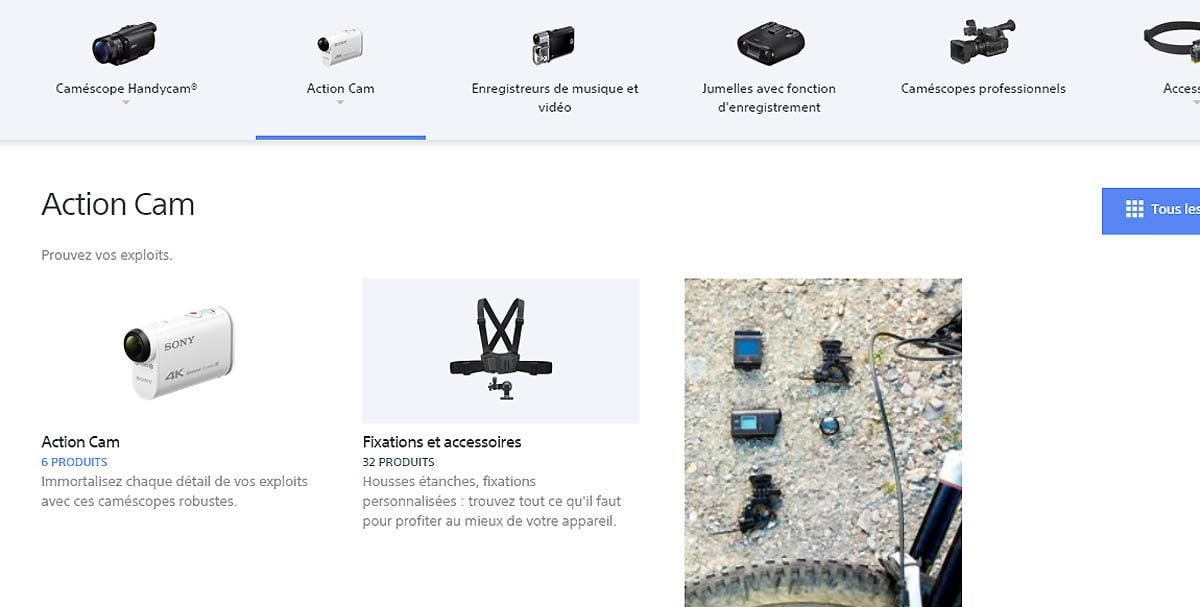The image size is (1200, 607).
Task: Click the grid icon on the blue Tous les button
Action: [1134, 209]
